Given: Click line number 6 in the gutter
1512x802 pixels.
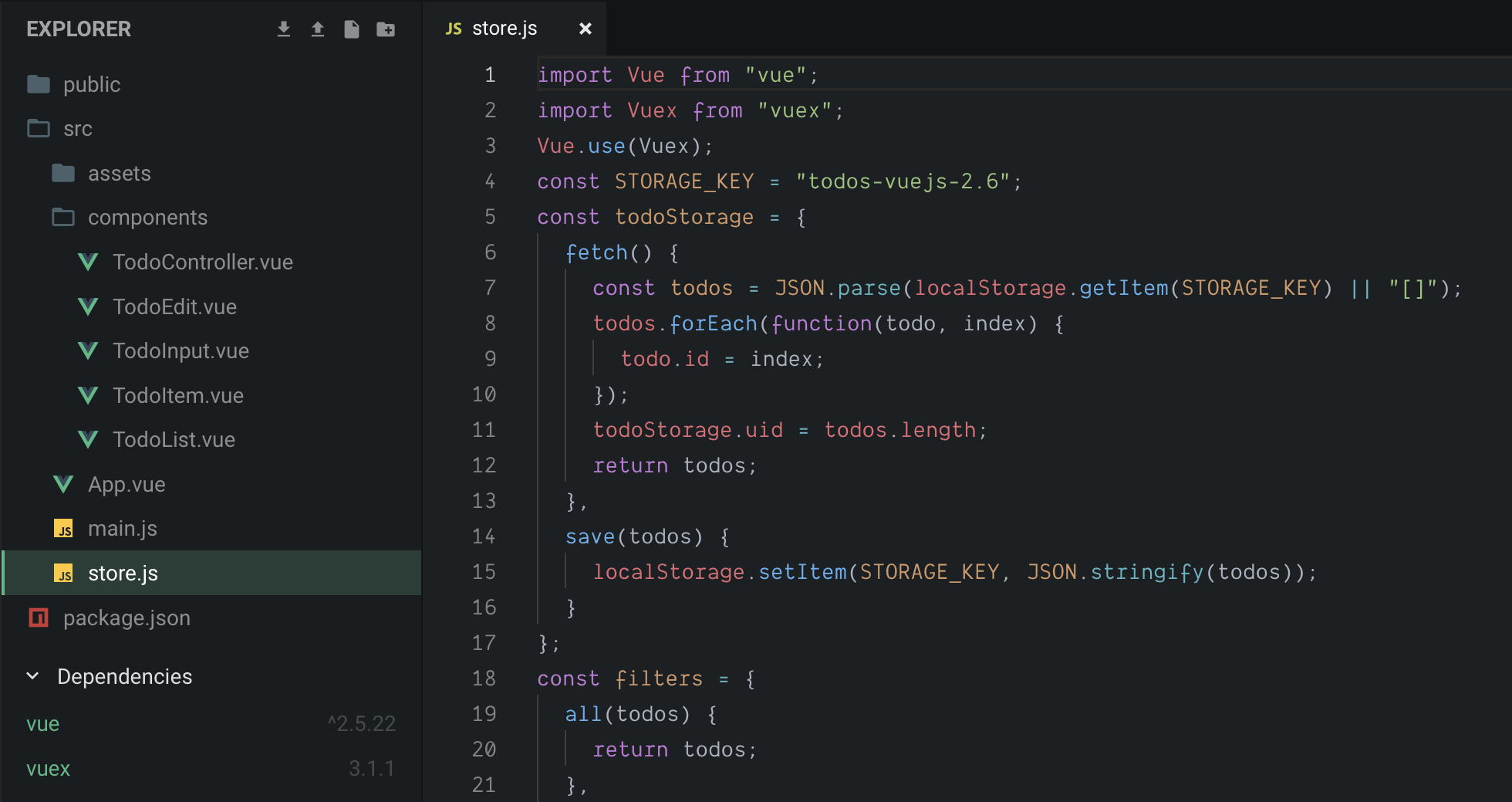Looking at the screenshot, I should click(x=490, y=252).
